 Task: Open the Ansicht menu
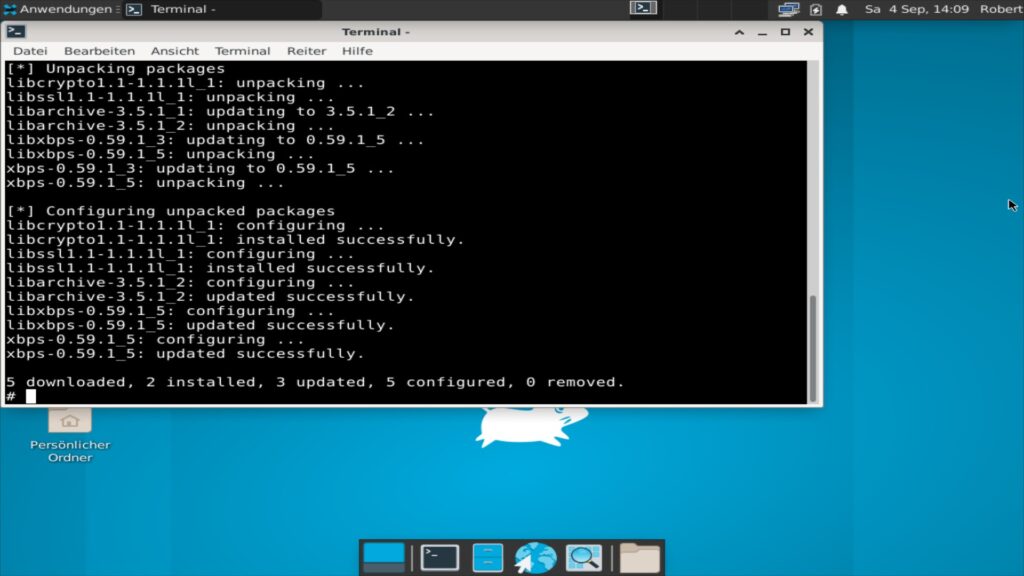pos(174,51)
